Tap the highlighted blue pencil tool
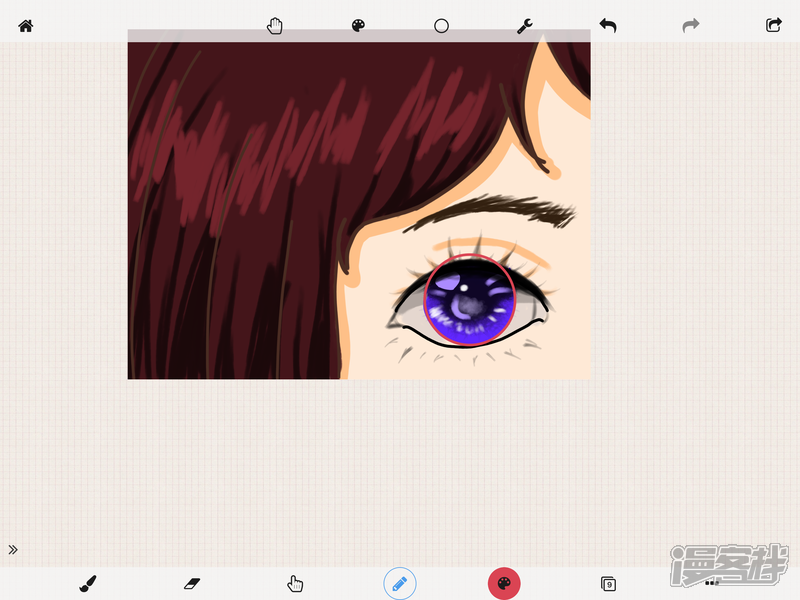This screenshot has height=600, width=800. (x=400, y=584)
